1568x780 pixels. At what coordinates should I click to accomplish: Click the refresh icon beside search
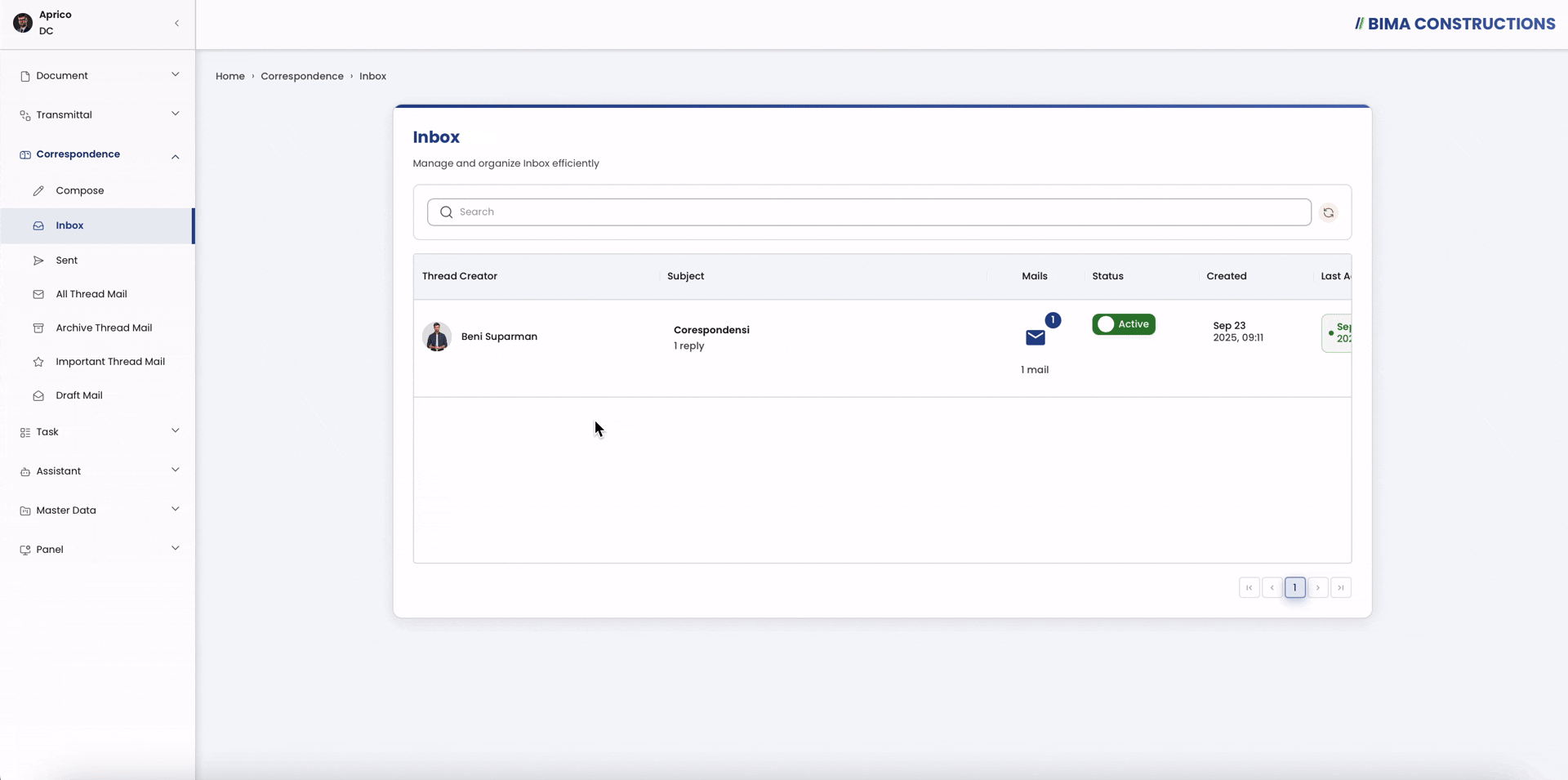[1329, 212]
